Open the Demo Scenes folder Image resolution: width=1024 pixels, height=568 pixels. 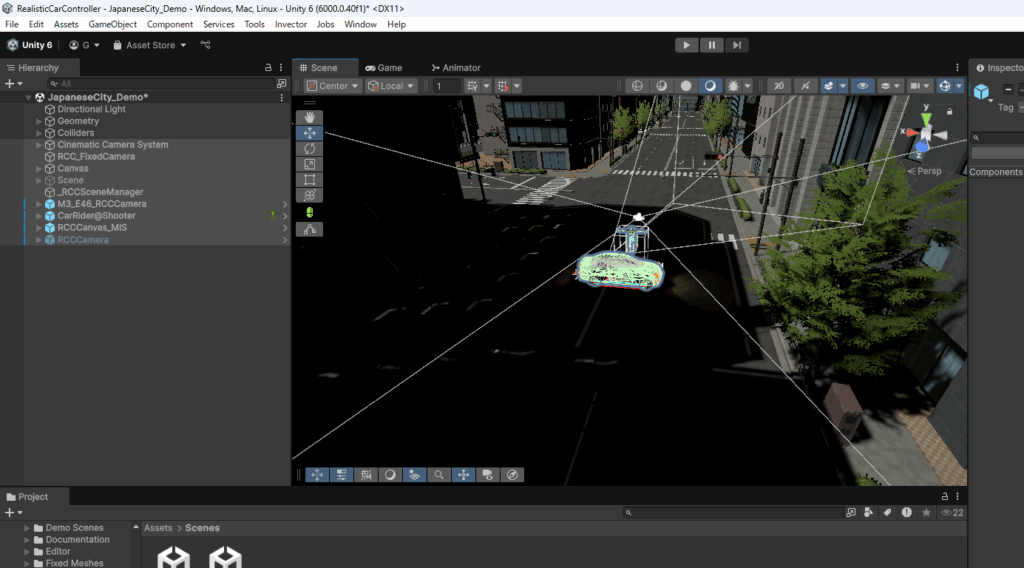74,528
